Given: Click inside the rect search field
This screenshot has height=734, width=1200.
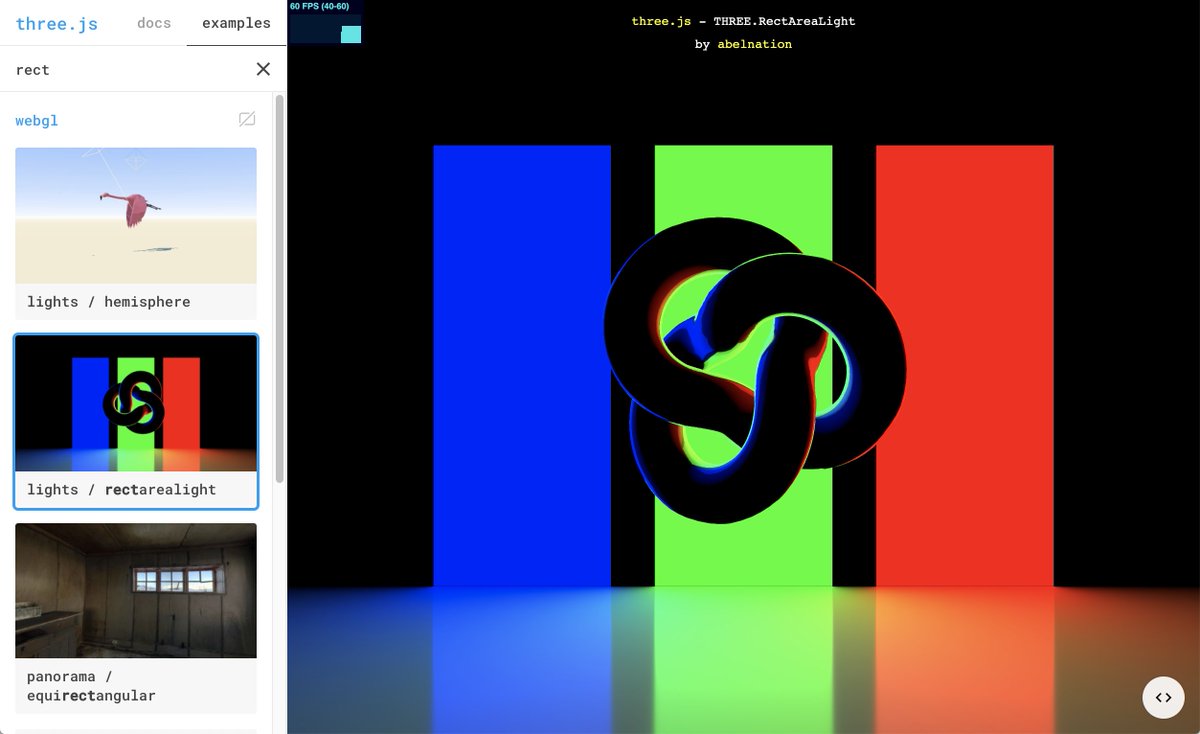Looking at the screenshot, I should tap(120, 69).
